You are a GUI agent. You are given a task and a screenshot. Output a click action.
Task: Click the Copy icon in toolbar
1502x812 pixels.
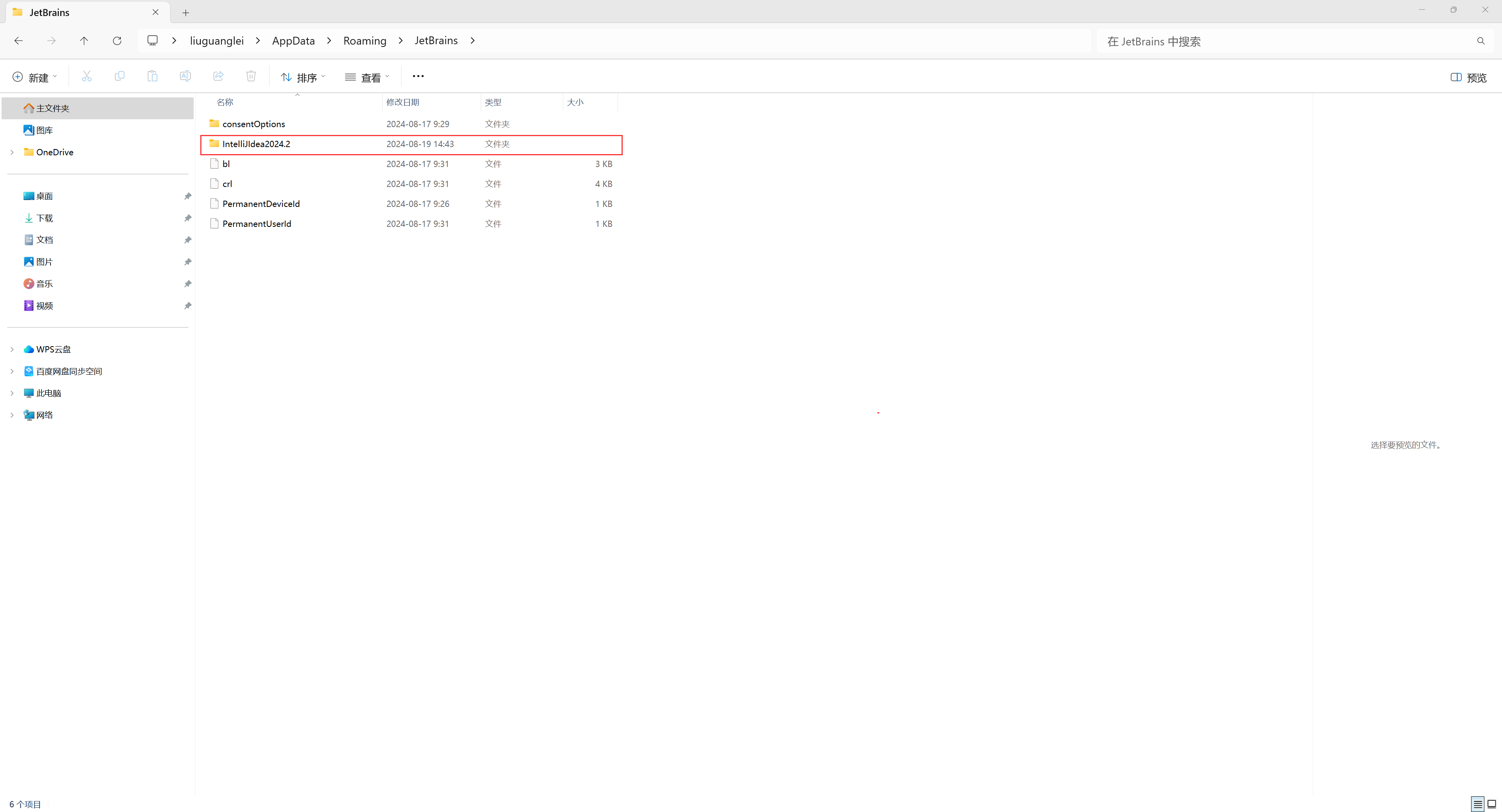[x=120, y=76]
